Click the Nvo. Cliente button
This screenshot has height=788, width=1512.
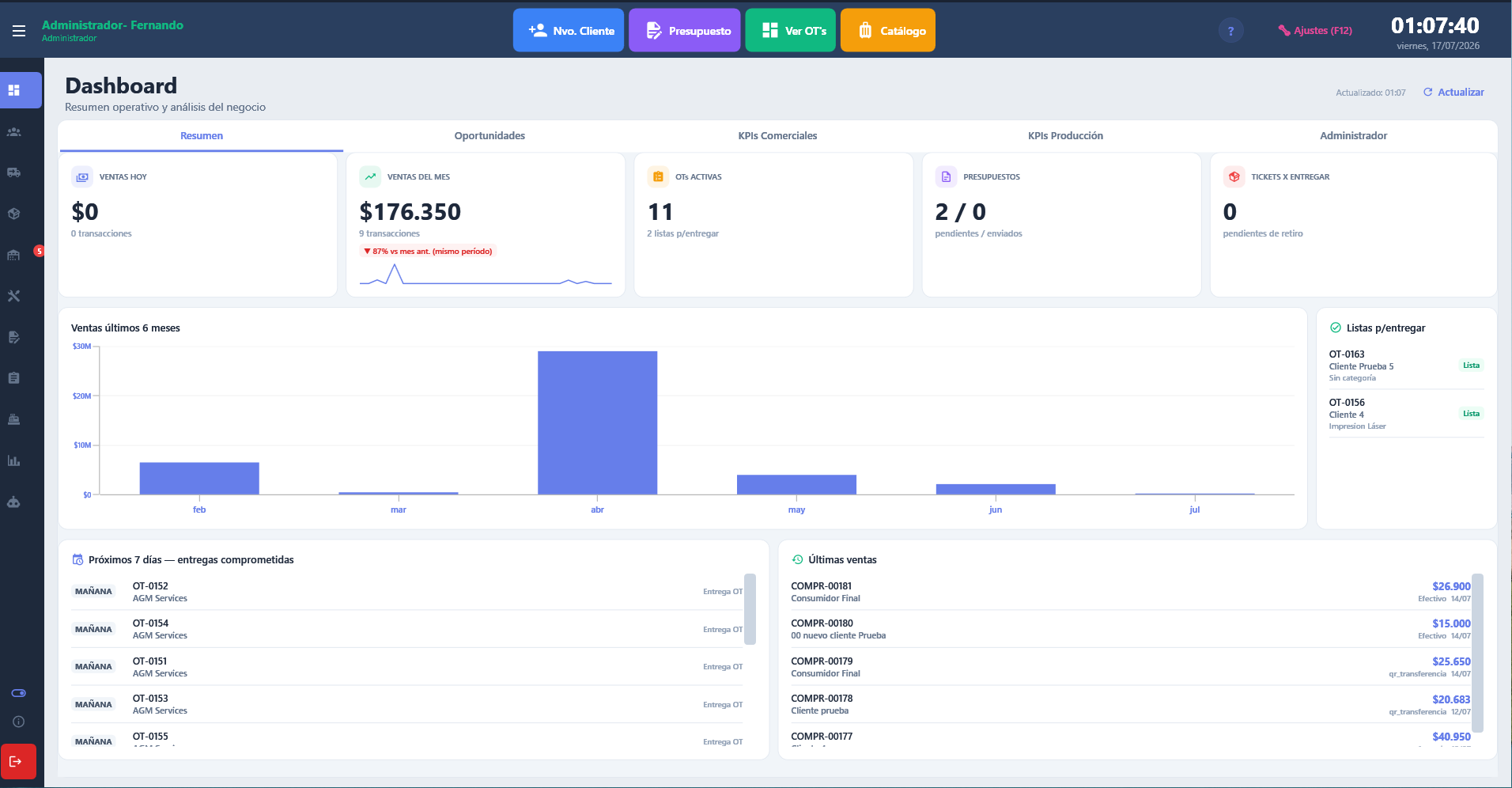[x=569, y=30]
